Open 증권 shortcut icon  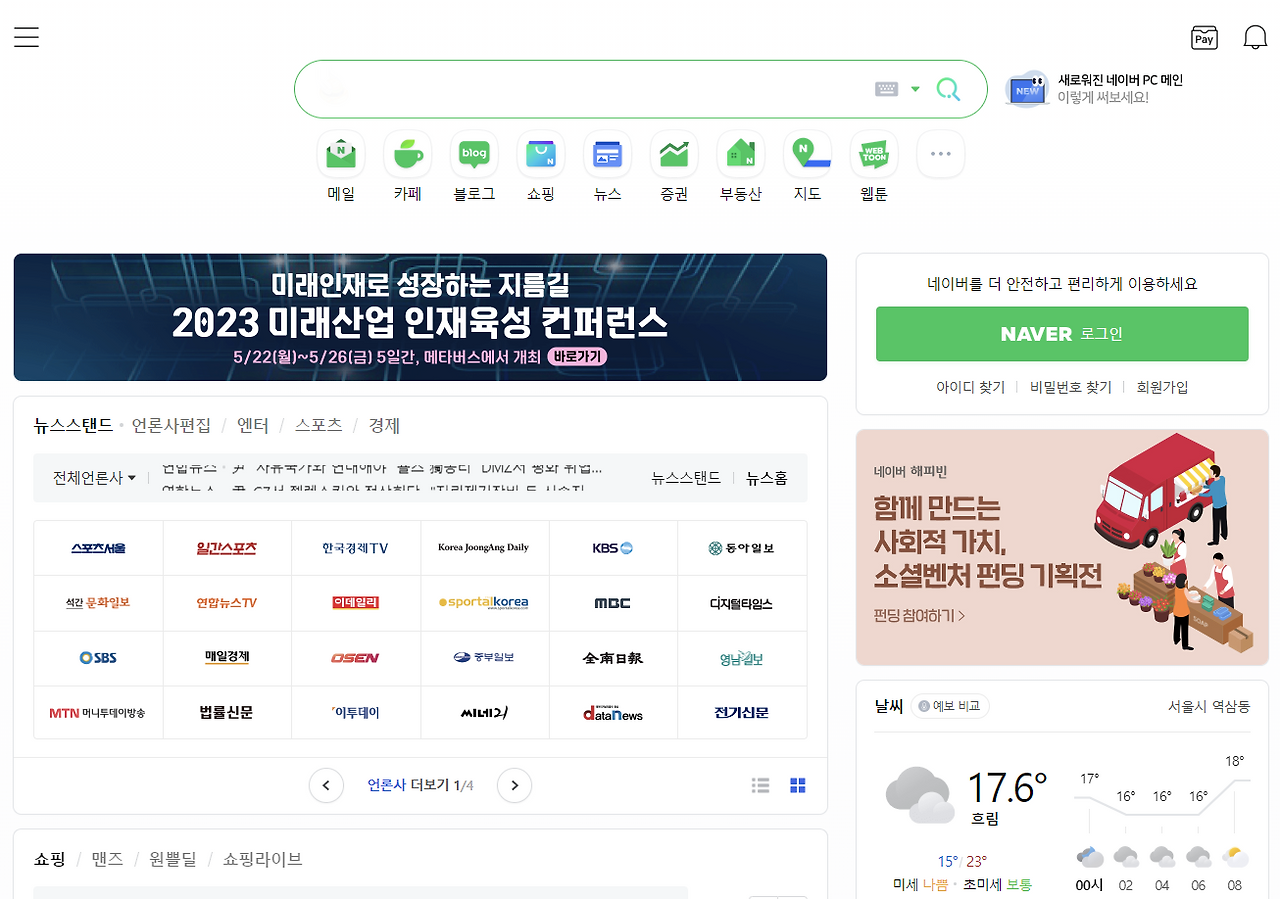[674, 155]
